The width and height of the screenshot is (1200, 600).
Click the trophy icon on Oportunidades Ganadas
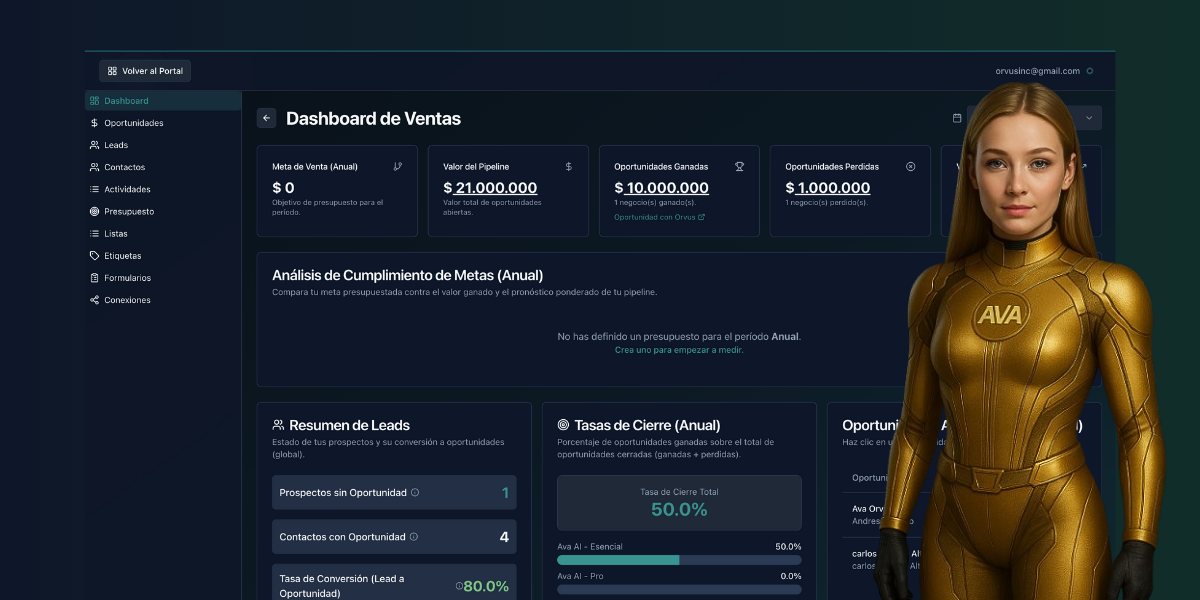[x=739, y=166]
